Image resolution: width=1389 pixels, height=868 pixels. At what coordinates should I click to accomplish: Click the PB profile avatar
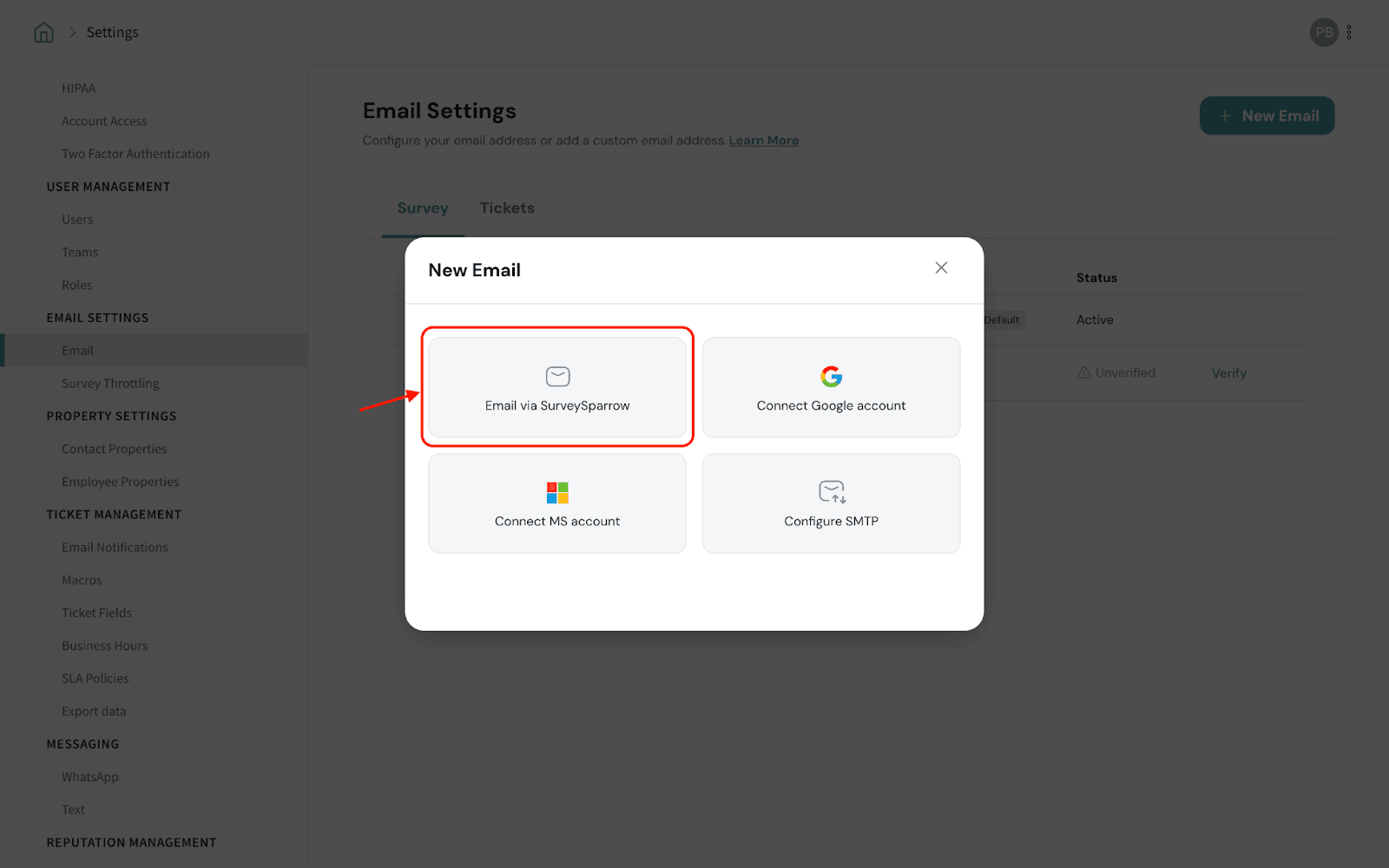[1323, 33]
